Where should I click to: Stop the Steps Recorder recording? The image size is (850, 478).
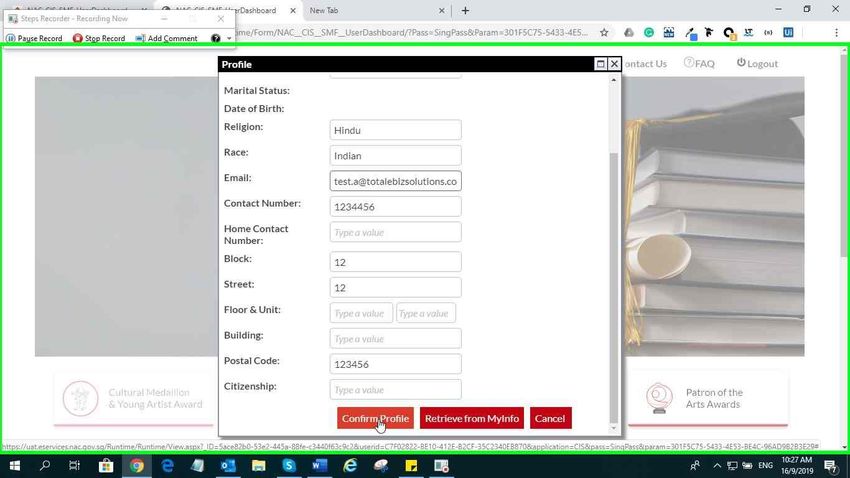point(99,38)
